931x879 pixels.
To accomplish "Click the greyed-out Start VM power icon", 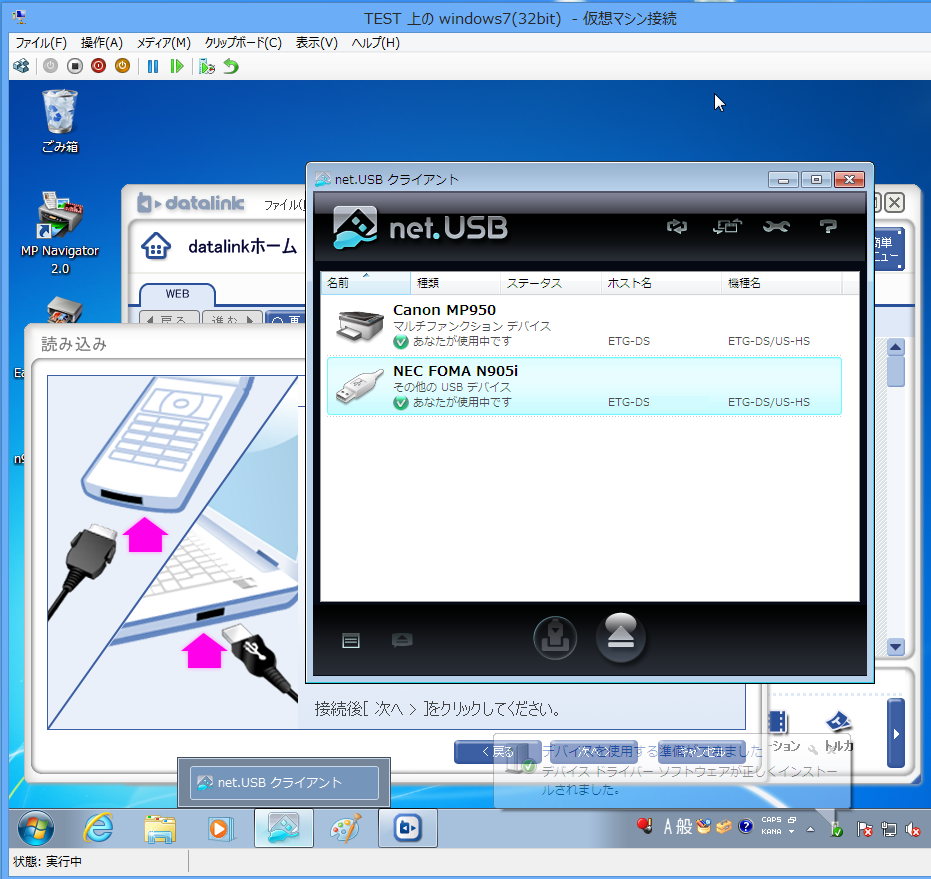I will [x=50, y=66].
